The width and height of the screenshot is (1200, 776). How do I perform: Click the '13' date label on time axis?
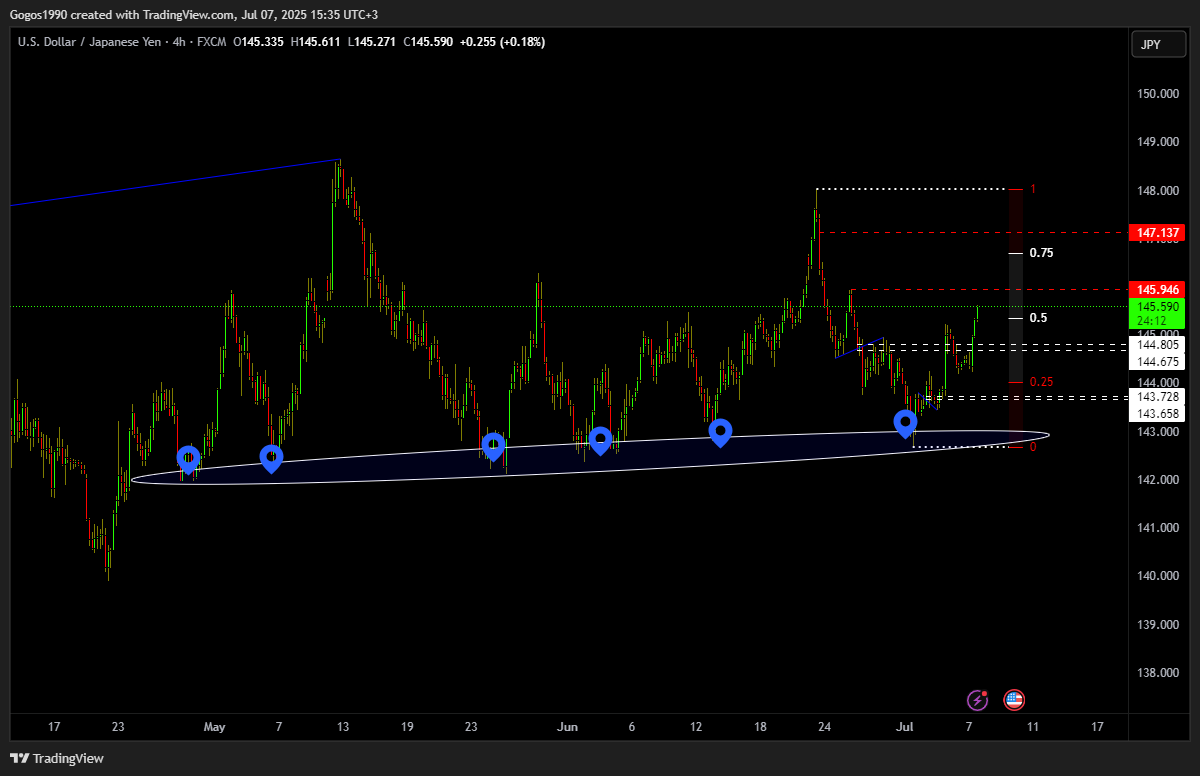click(x=345, y=727)
